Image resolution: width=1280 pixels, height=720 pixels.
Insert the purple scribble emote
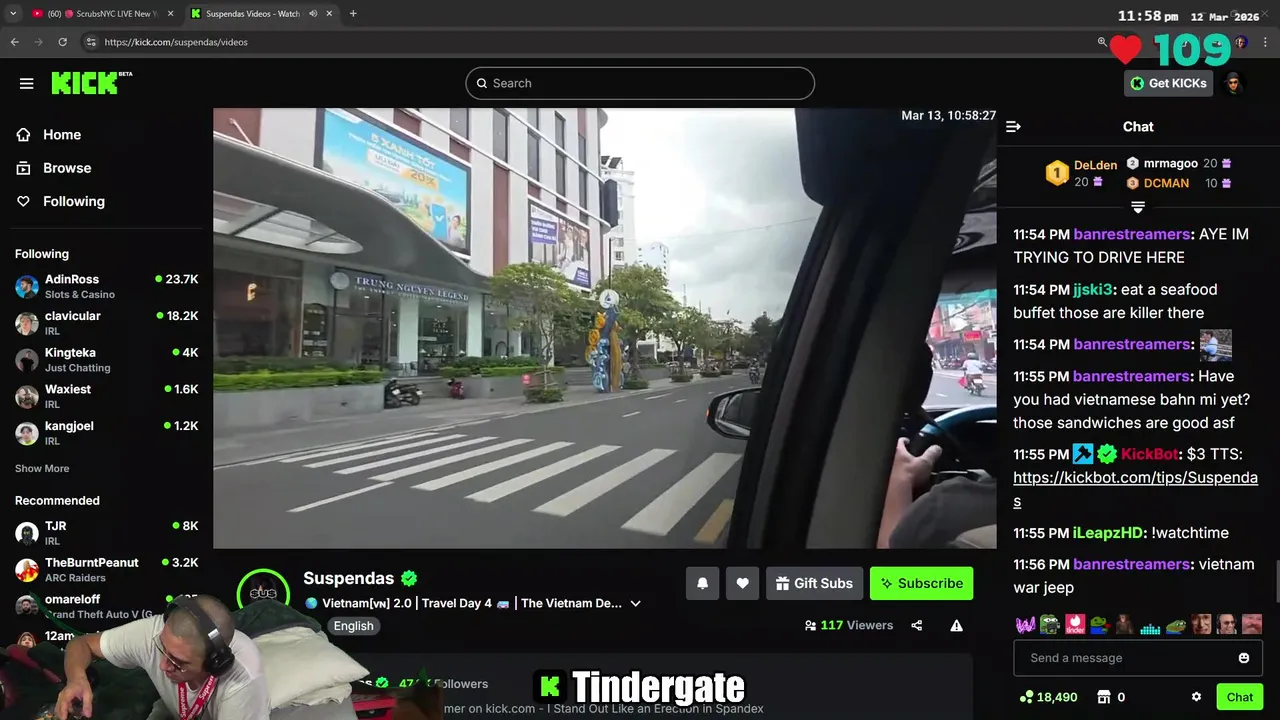(x=1025, y=625)
